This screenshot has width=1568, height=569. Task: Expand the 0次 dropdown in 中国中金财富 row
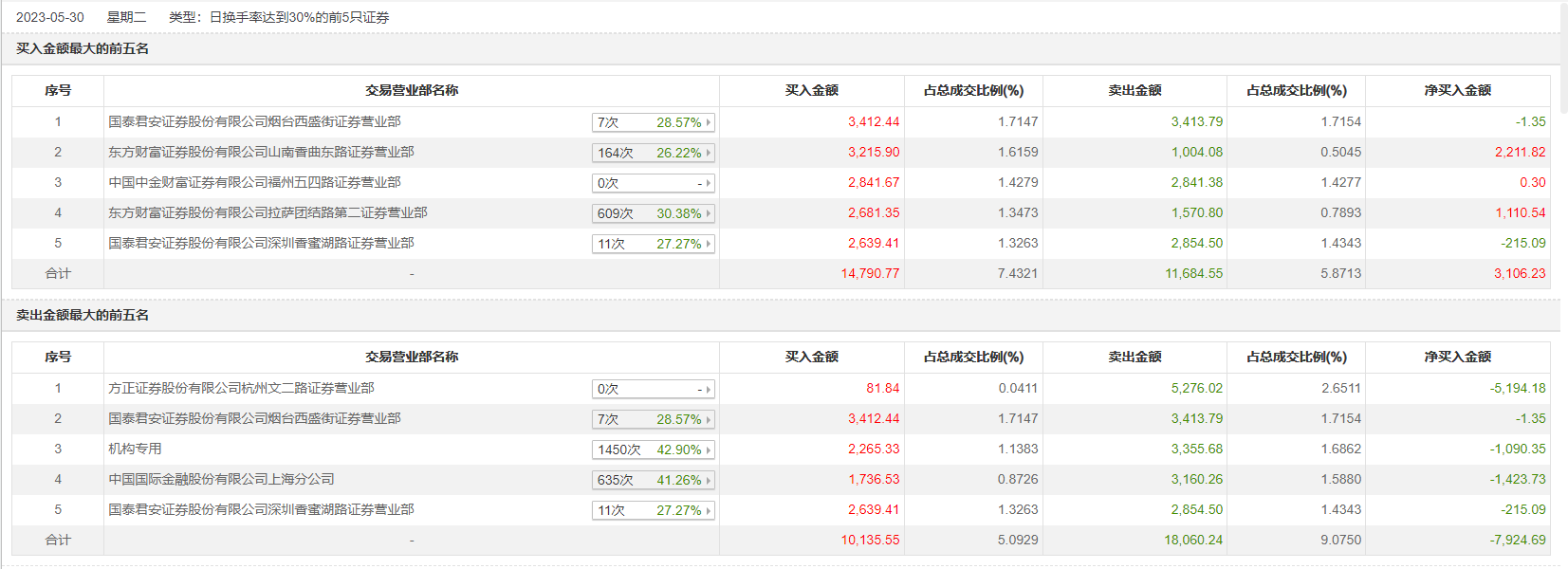(653, 183)
